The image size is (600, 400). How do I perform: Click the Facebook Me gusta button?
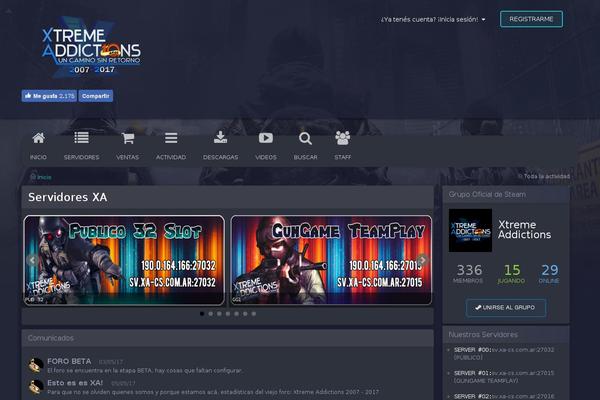tap(49, 96)
